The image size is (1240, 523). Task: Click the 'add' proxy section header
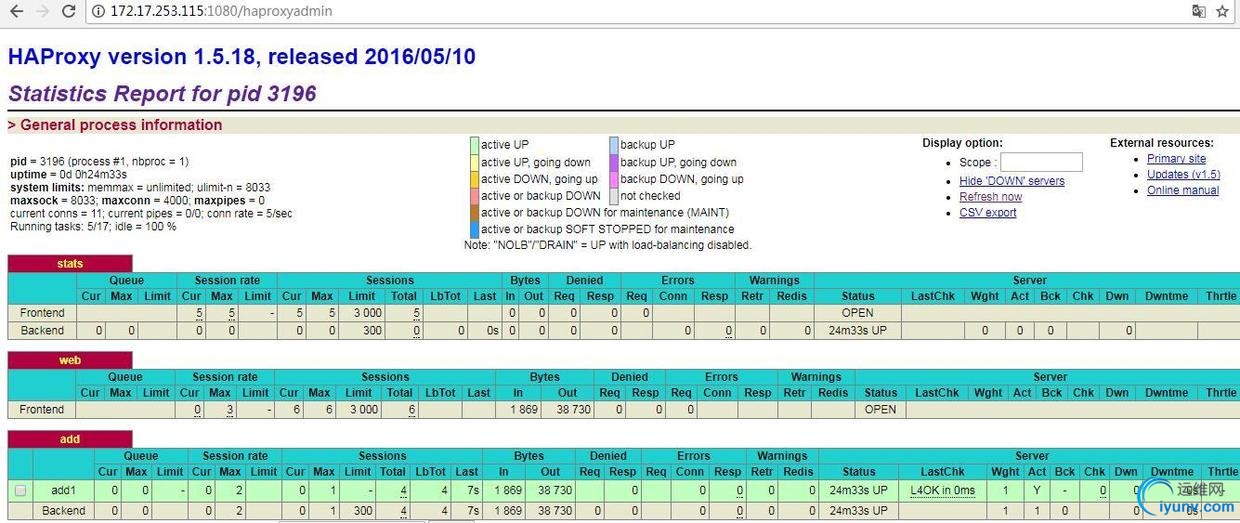tap(70, 439)
